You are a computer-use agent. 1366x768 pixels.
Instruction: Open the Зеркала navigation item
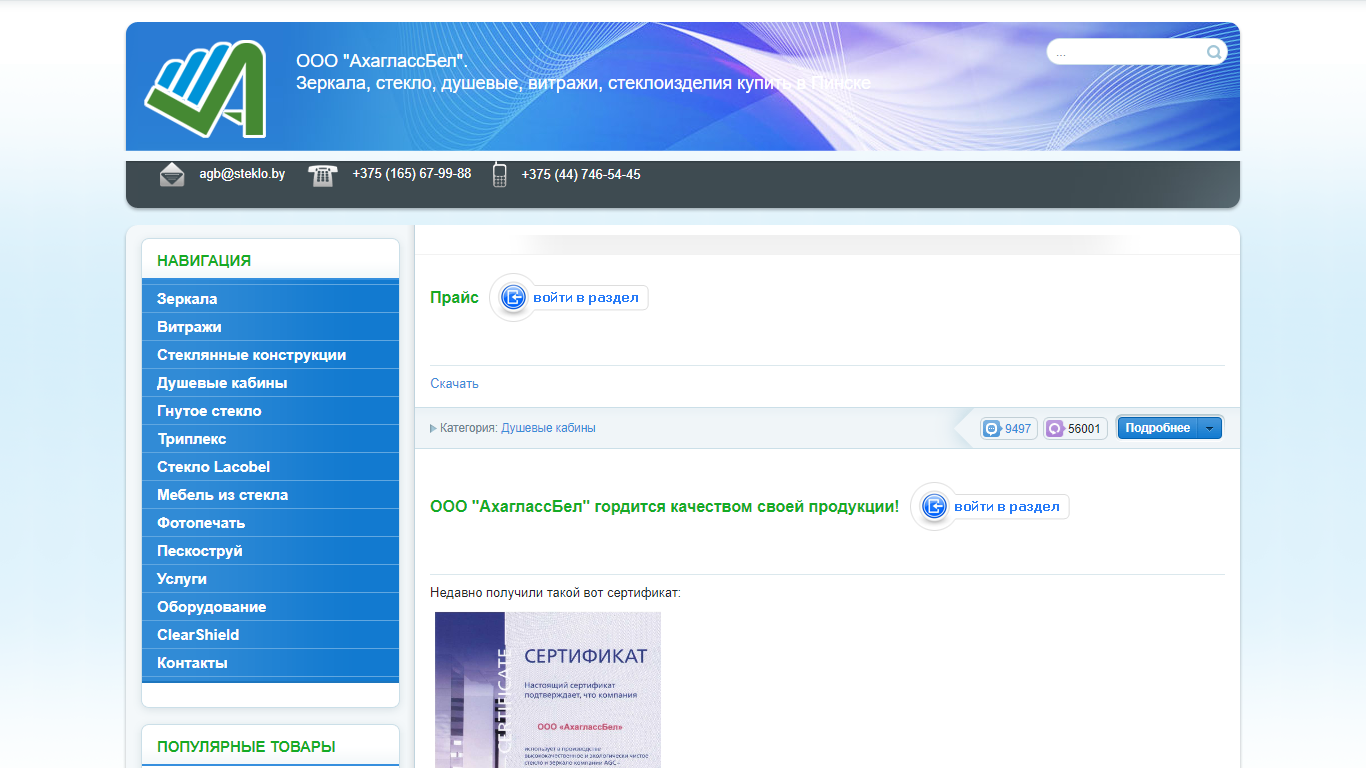tap(270, 299)
